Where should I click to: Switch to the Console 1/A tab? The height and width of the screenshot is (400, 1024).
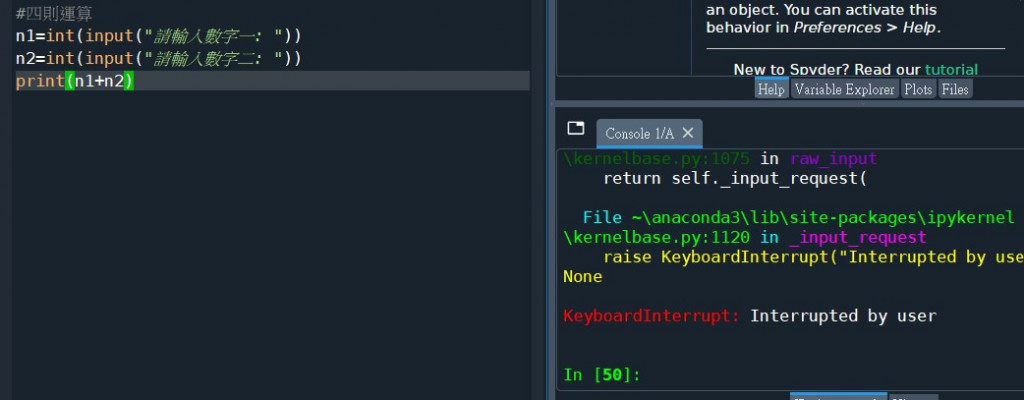(x=639, y=134)
